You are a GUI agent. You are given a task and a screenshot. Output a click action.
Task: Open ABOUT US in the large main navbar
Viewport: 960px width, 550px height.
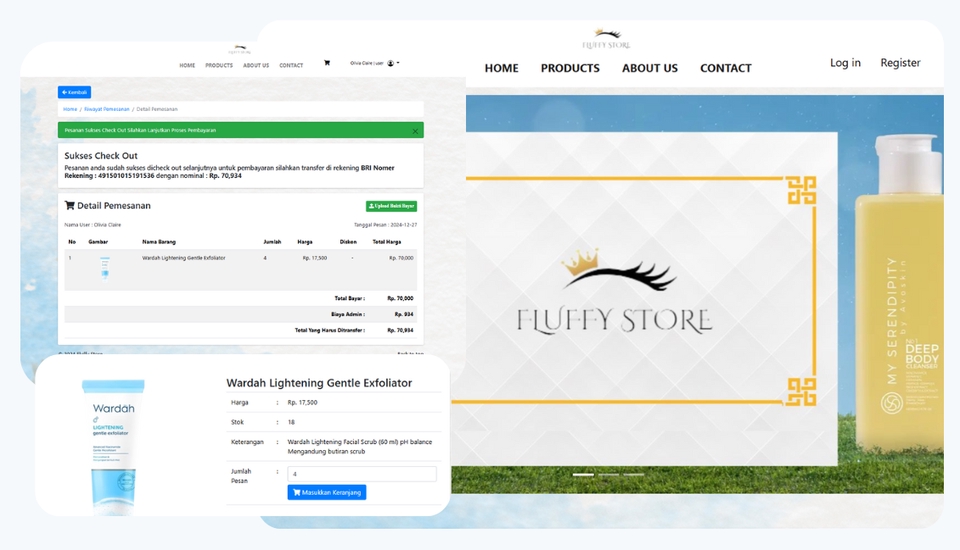pos(650,68)
